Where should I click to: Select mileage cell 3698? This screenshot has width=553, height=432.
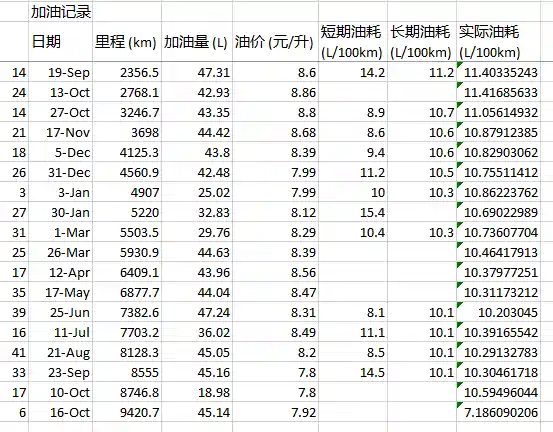pyautogui.click(x=127, y=132)
